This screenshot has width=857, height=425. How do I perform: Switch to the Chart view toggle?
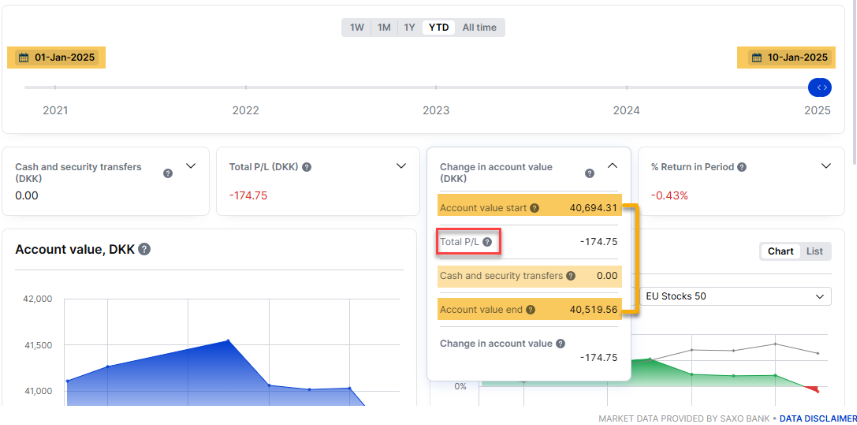tap(780, 251)
